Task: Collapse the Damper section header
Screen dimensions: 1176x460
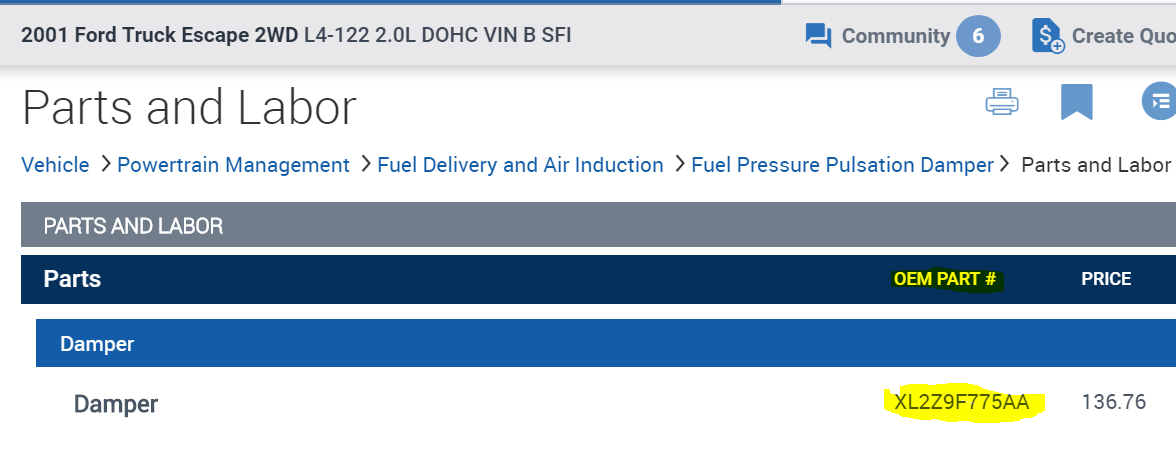Action: pos(97,344)
